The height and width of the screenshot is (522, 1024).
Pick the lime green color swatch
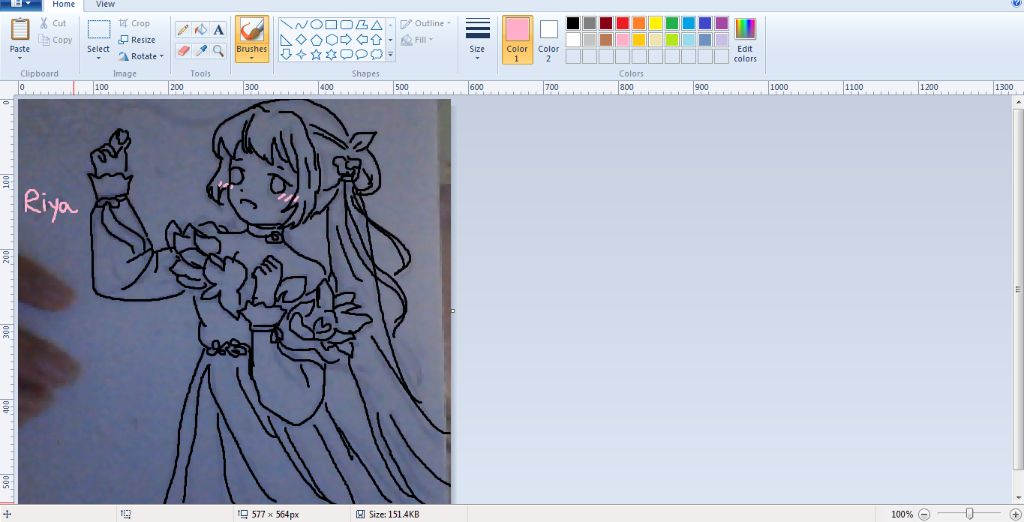(672, 40)
